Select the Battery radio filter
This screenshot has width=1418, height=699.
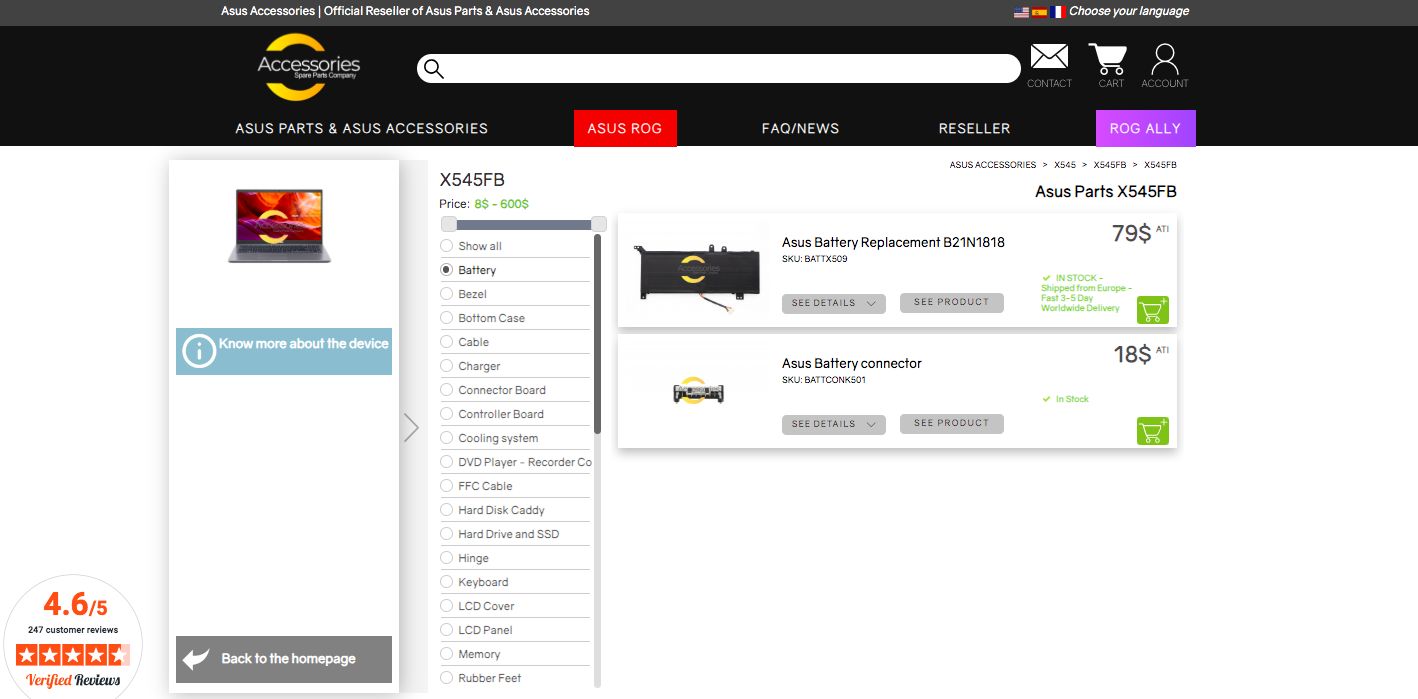point(447,270)
